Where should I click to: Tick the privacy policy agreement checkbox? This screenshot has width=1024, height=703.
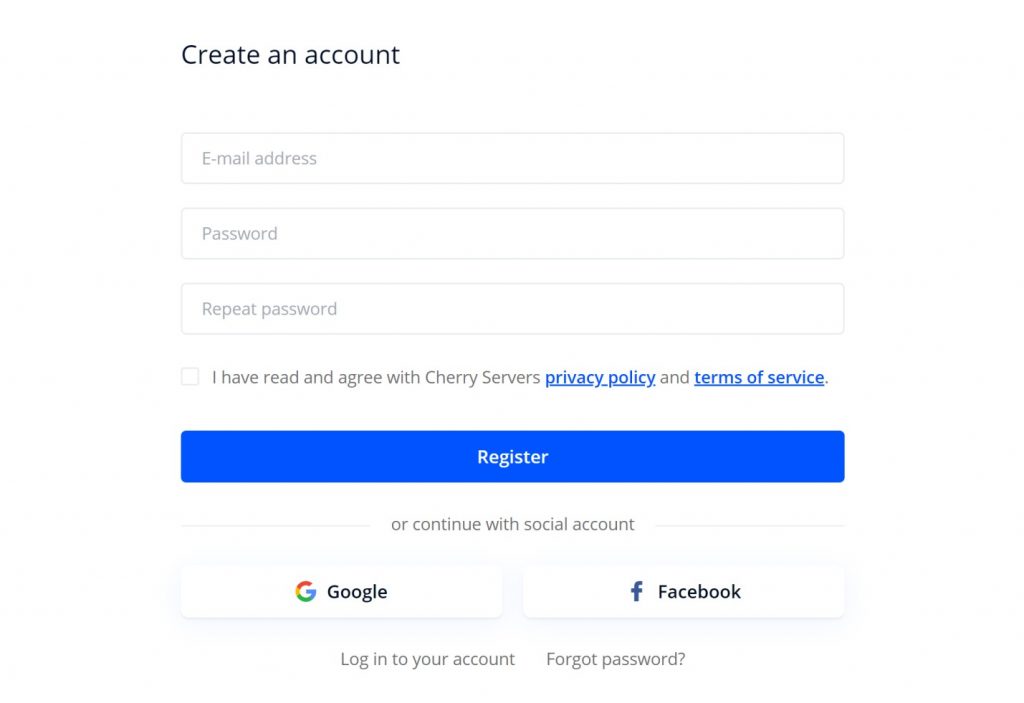click(190, 376)
